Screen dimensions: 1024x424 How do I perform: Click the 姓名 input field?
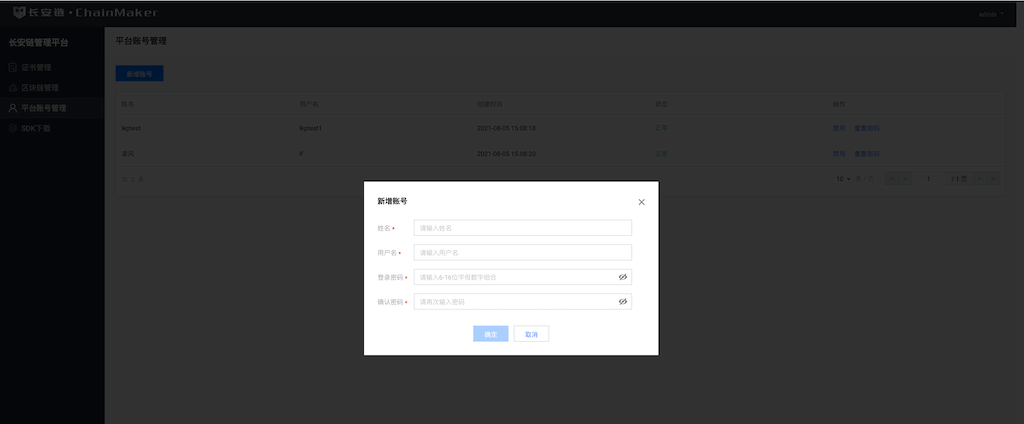tap(522, 228)
